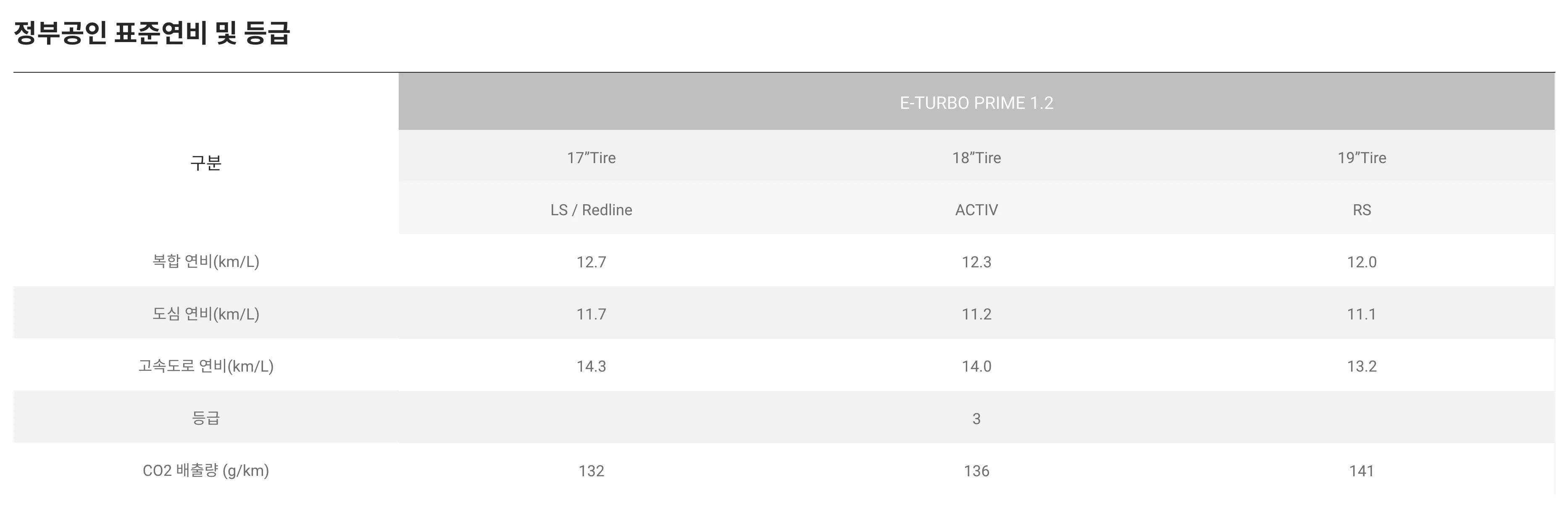Click the 복합 연비(km/L) row label

tap(206, 262)
